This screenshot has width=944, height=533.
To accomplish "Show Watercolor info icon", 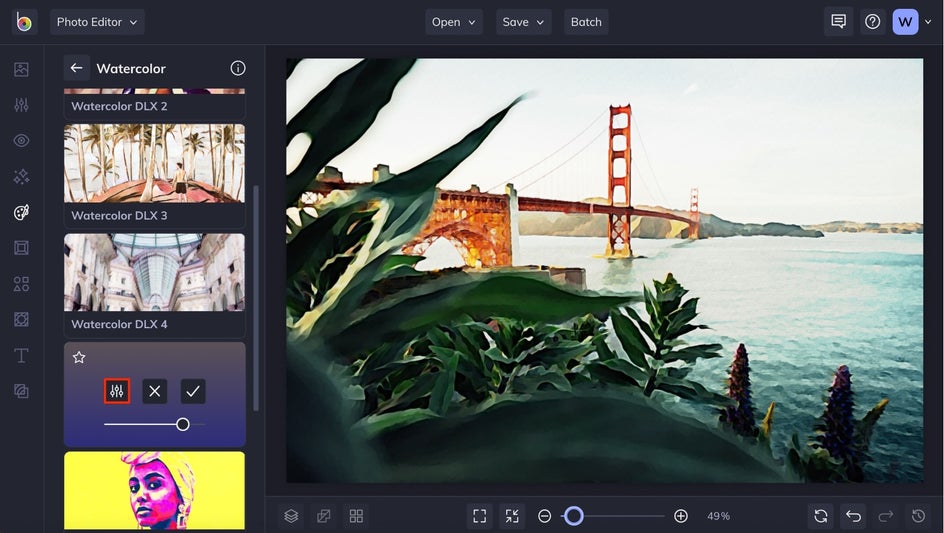I will (238, 68).
